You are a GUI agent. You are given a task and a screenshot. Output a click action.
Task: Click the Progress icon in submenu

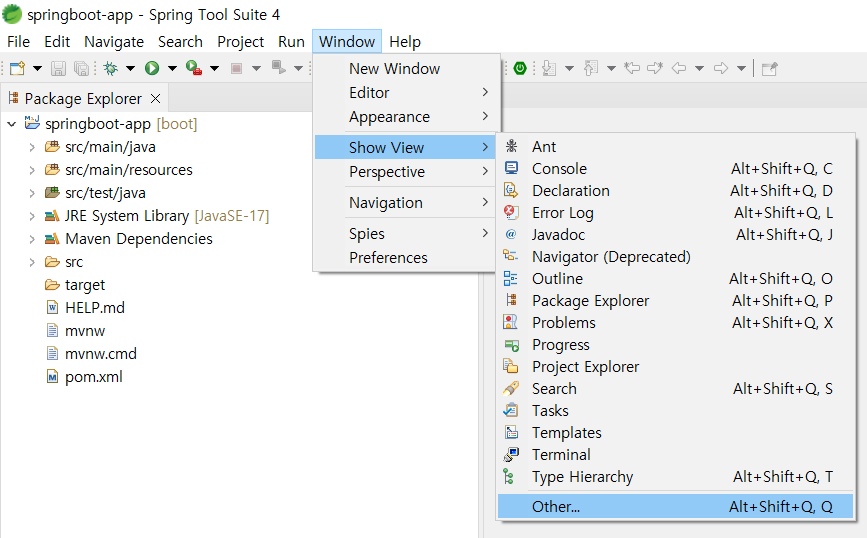pyautogui.click(x=511, y=346)
